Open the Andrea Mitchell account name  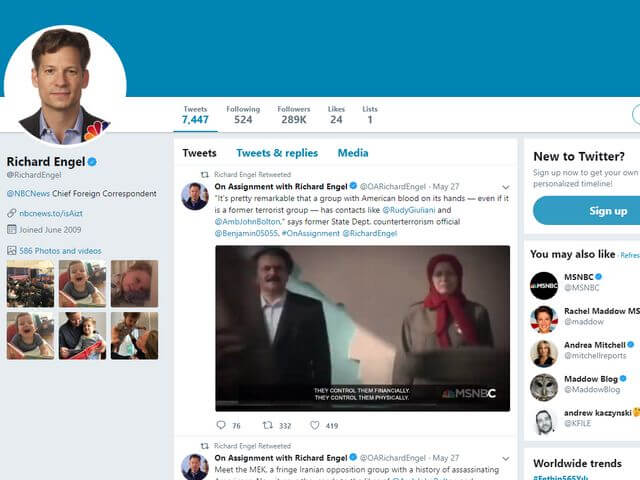595,345
